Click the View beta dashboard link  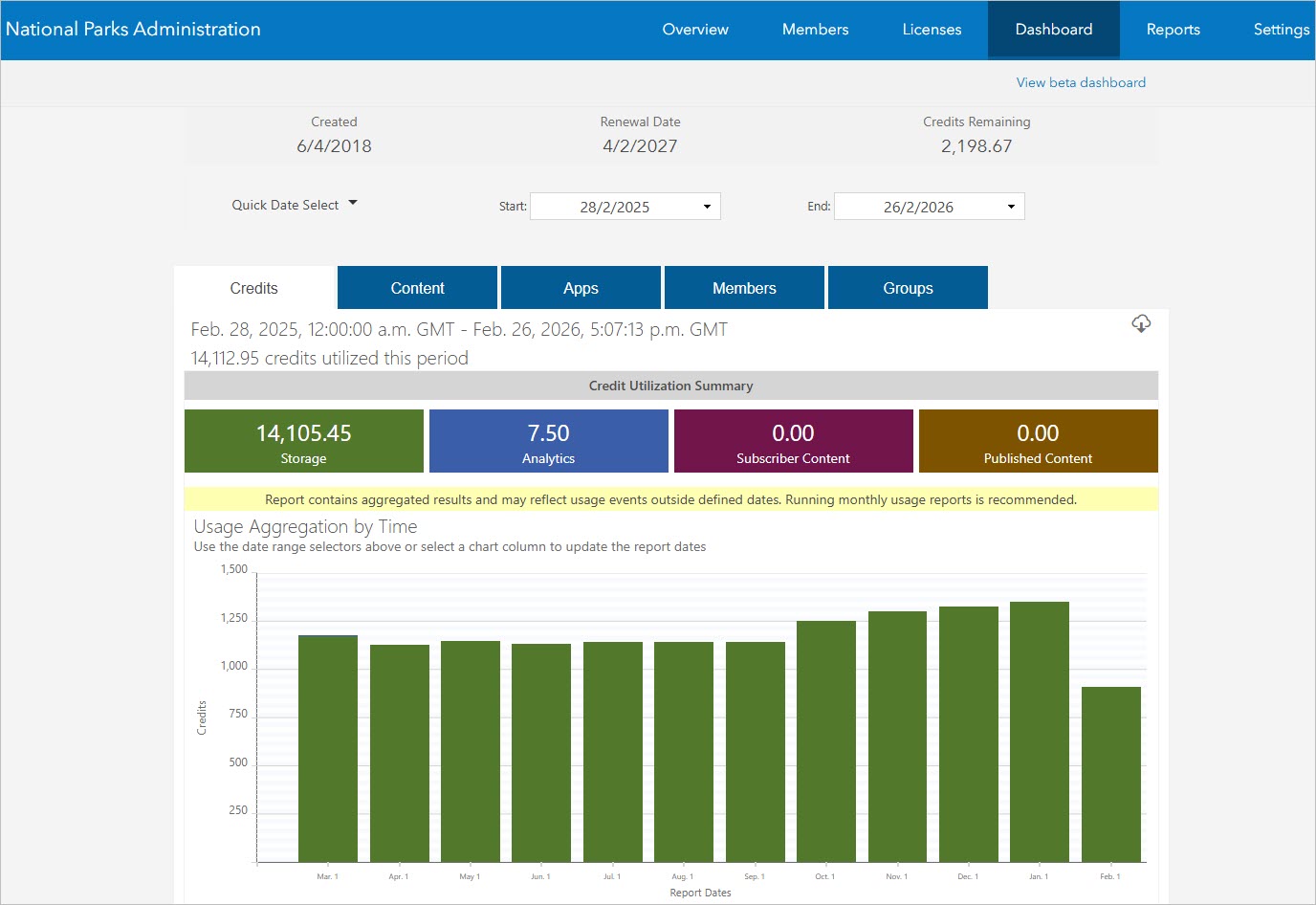[x=1080, y=82]
